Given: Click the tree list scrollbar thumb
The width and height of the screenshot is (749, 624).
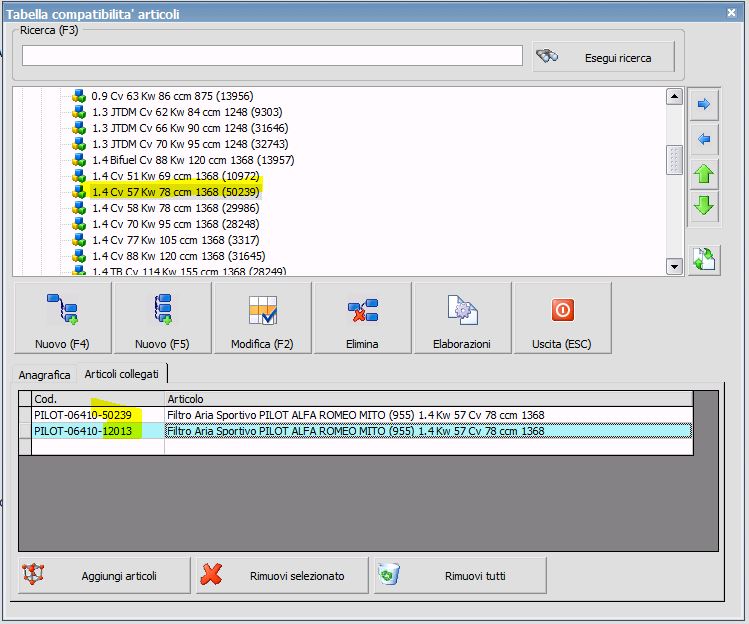Looking at the screenshot, I should pos(674,160).
